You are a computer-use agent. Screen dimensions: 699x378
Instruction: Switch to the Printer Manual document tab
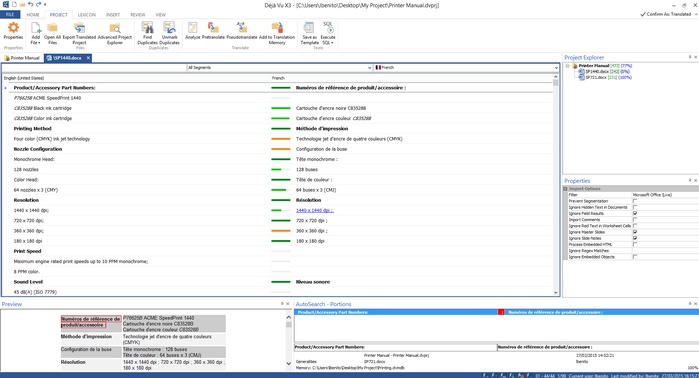pos(22,58)
